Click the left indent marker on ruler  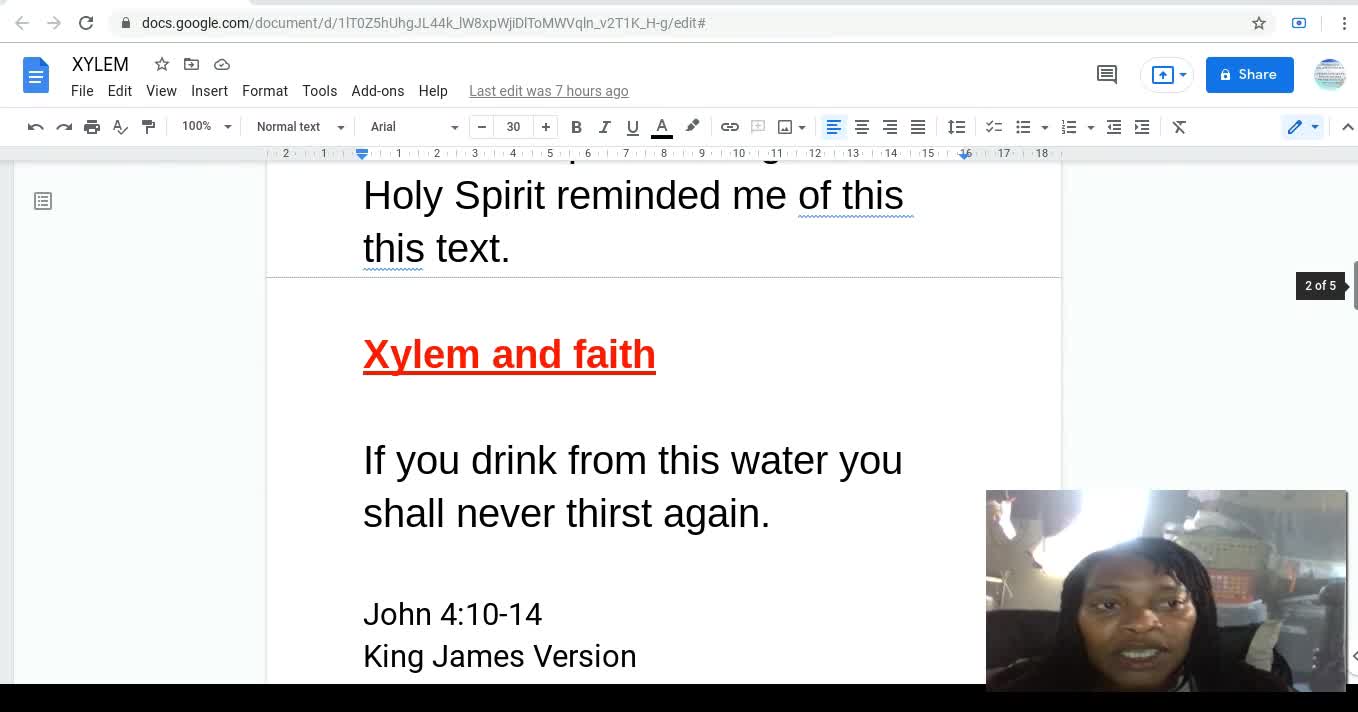(362, 153)
